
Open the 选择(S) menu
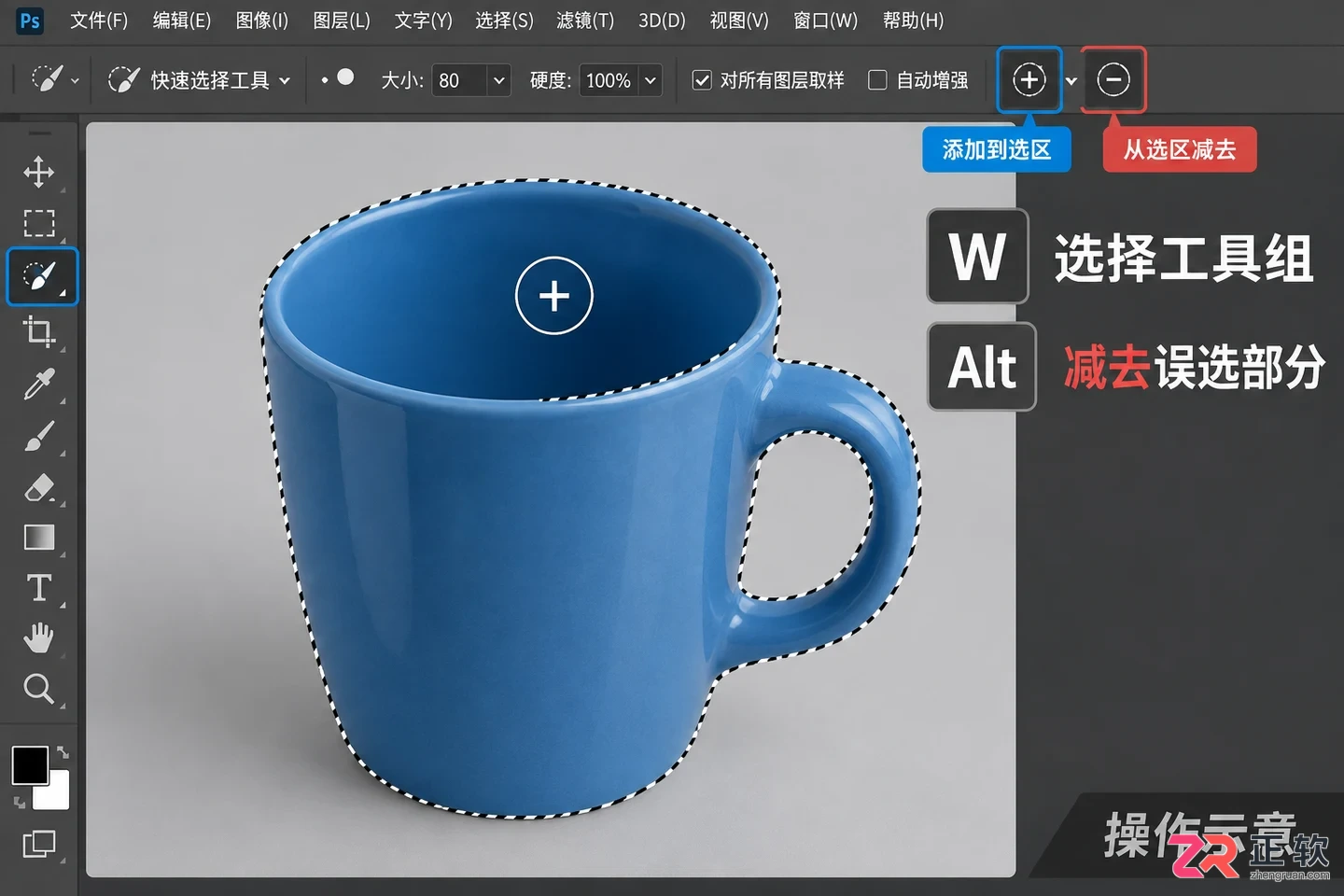[504, 21]
